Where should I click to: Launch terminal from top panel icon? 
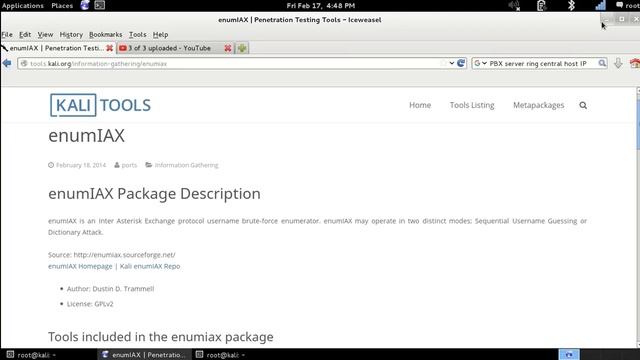(100, 5)
